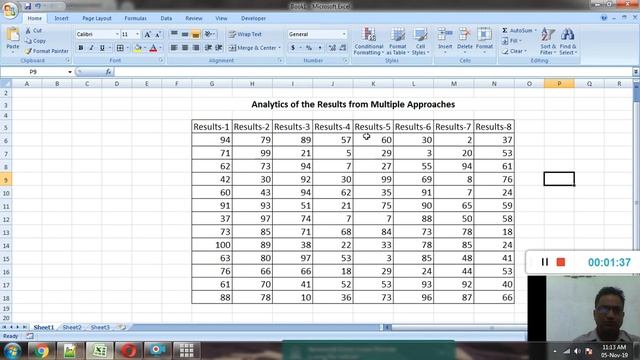Viewport: 640px width, 360px height.
Task: Open the Calibri font name dropdown
Action: coord(117,34)
